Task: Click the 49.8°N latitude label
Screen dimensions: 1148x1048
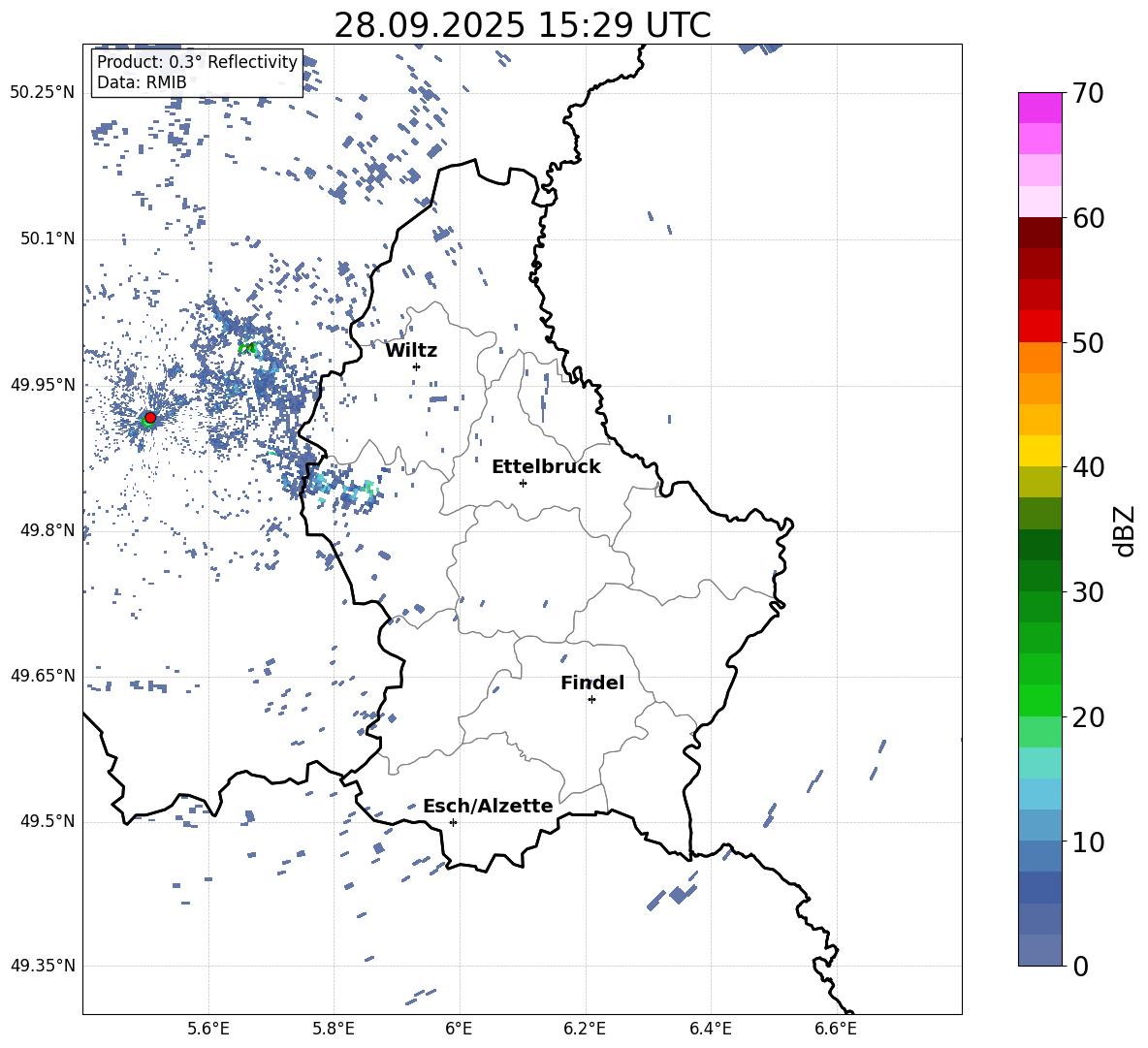Action: [47, 530]
